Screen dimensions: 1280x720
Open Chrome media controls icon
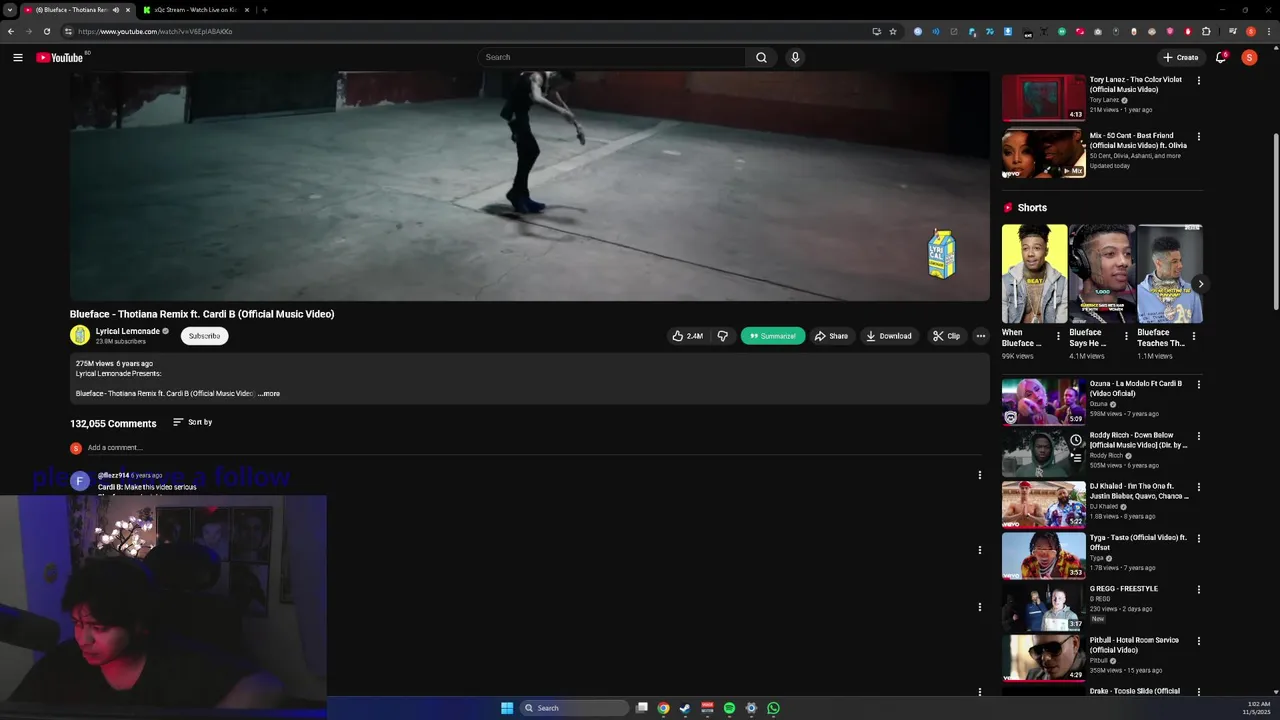tap(1232, 31)
